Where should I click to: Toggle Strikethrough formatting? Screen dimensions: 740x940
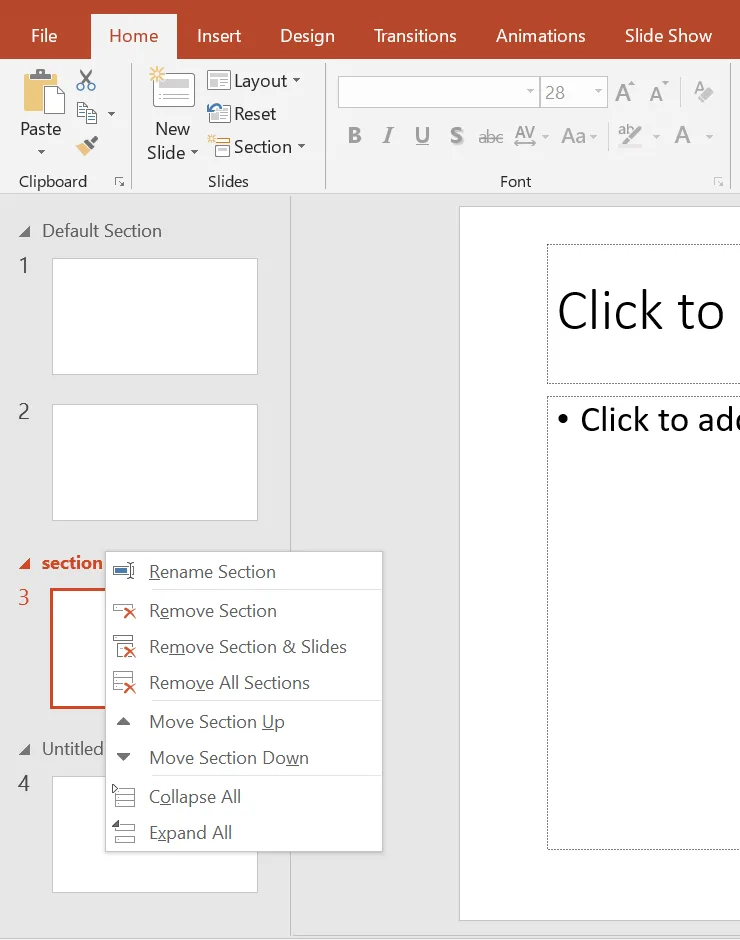[491, 137]
